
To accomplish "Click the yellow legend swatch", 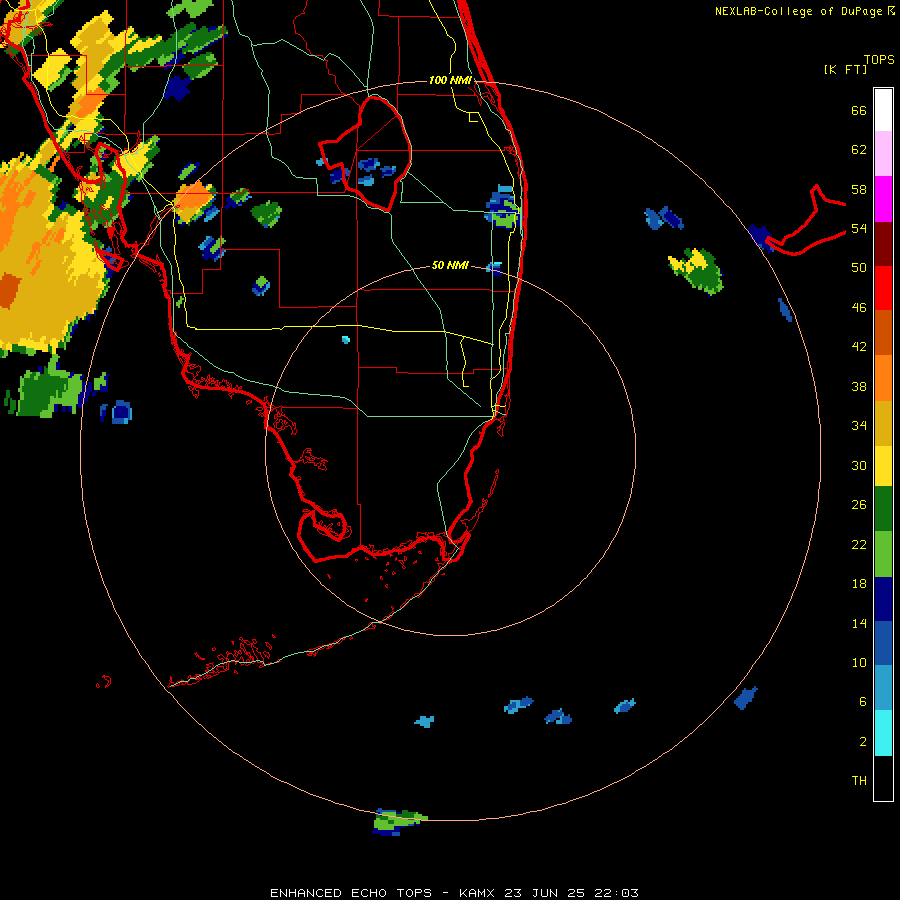I will 883,465.
